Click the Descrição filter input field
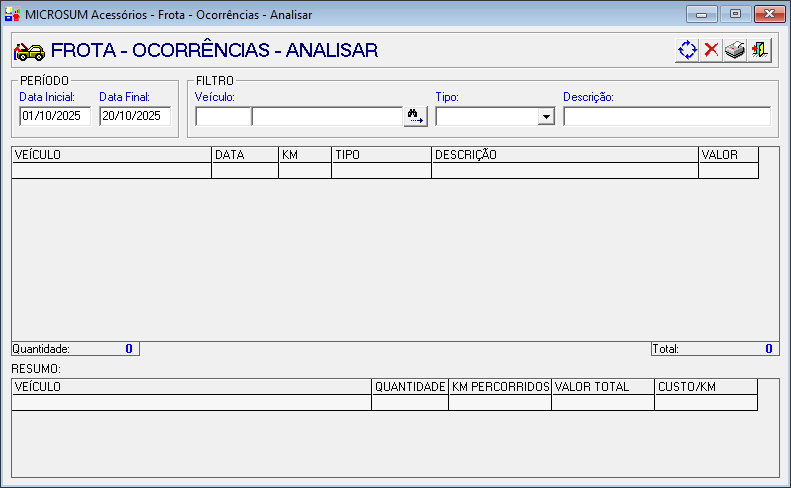The width and height of the screenshot is (791, 488). (x=667, y=117)
